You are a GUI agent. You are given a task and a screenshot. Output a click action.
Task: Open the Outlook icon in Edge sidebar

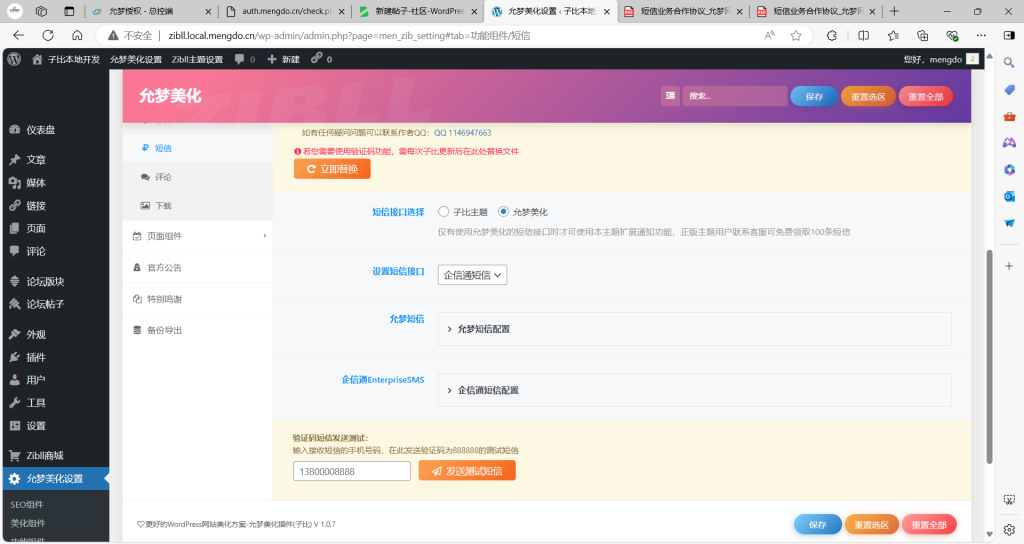pyautogui.click(x=1009, y=196)
